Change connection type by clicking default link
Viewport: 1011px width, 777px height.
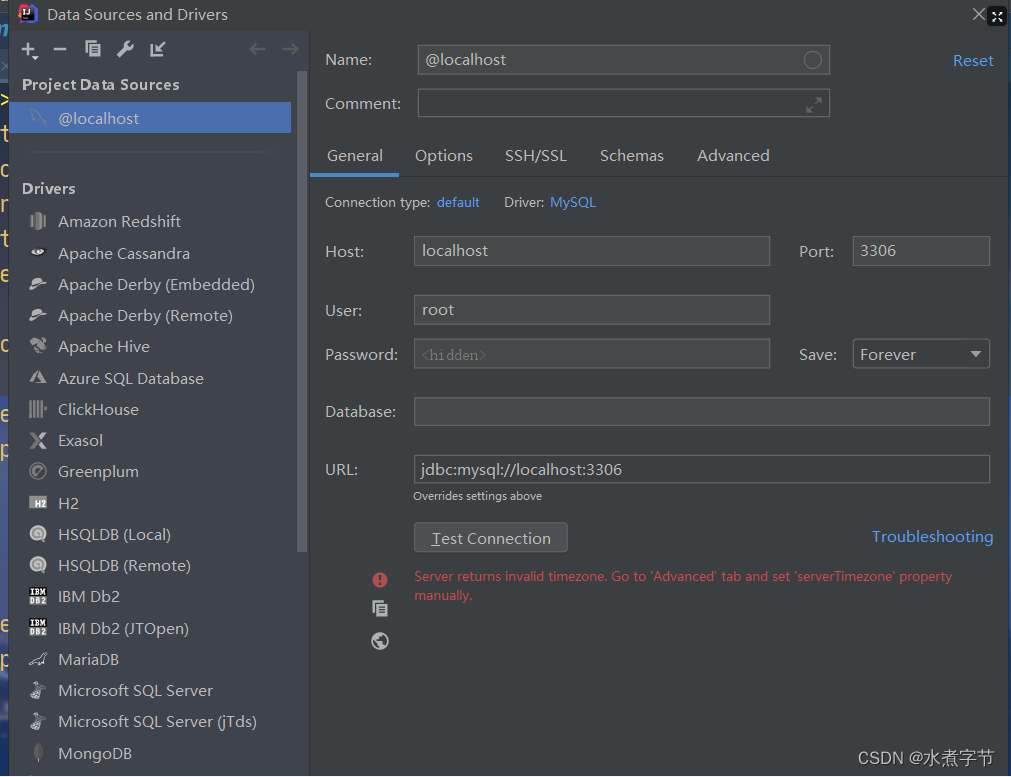pyautogui.click(x=458, y=201)
